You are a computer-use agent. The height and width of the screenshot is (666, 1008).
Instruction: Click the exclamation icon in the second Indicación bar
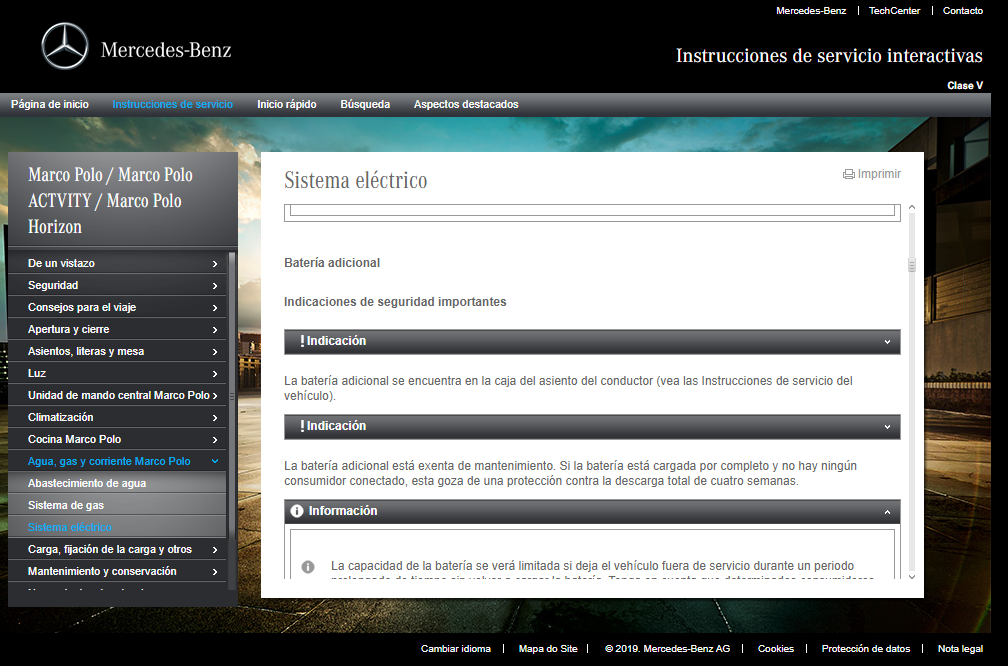coord(302,426)
